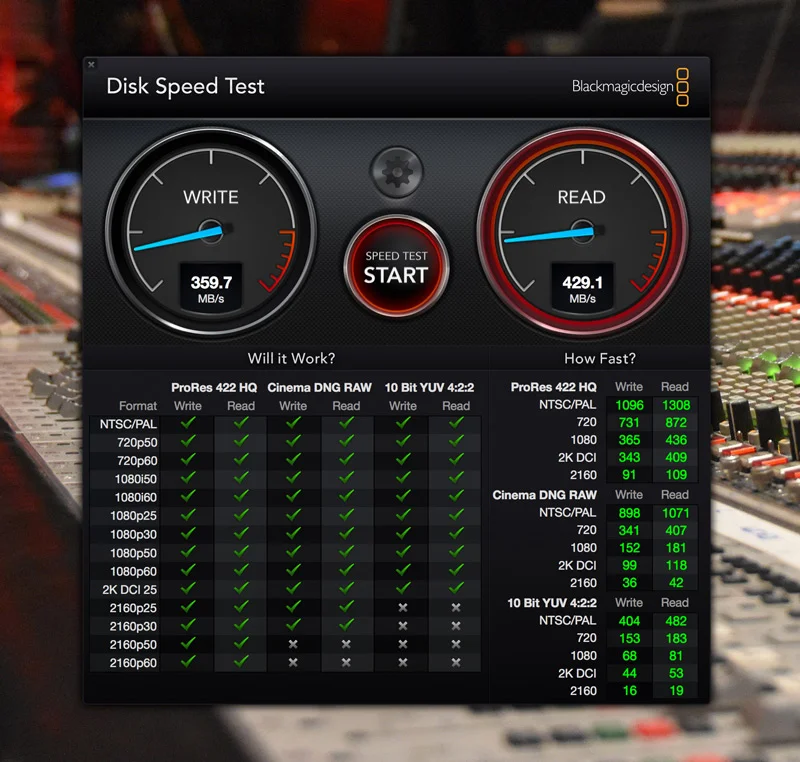Click ProRes 2K DCI write value 343
Viewport: 800px width, 762px height.
pos(629,457)
